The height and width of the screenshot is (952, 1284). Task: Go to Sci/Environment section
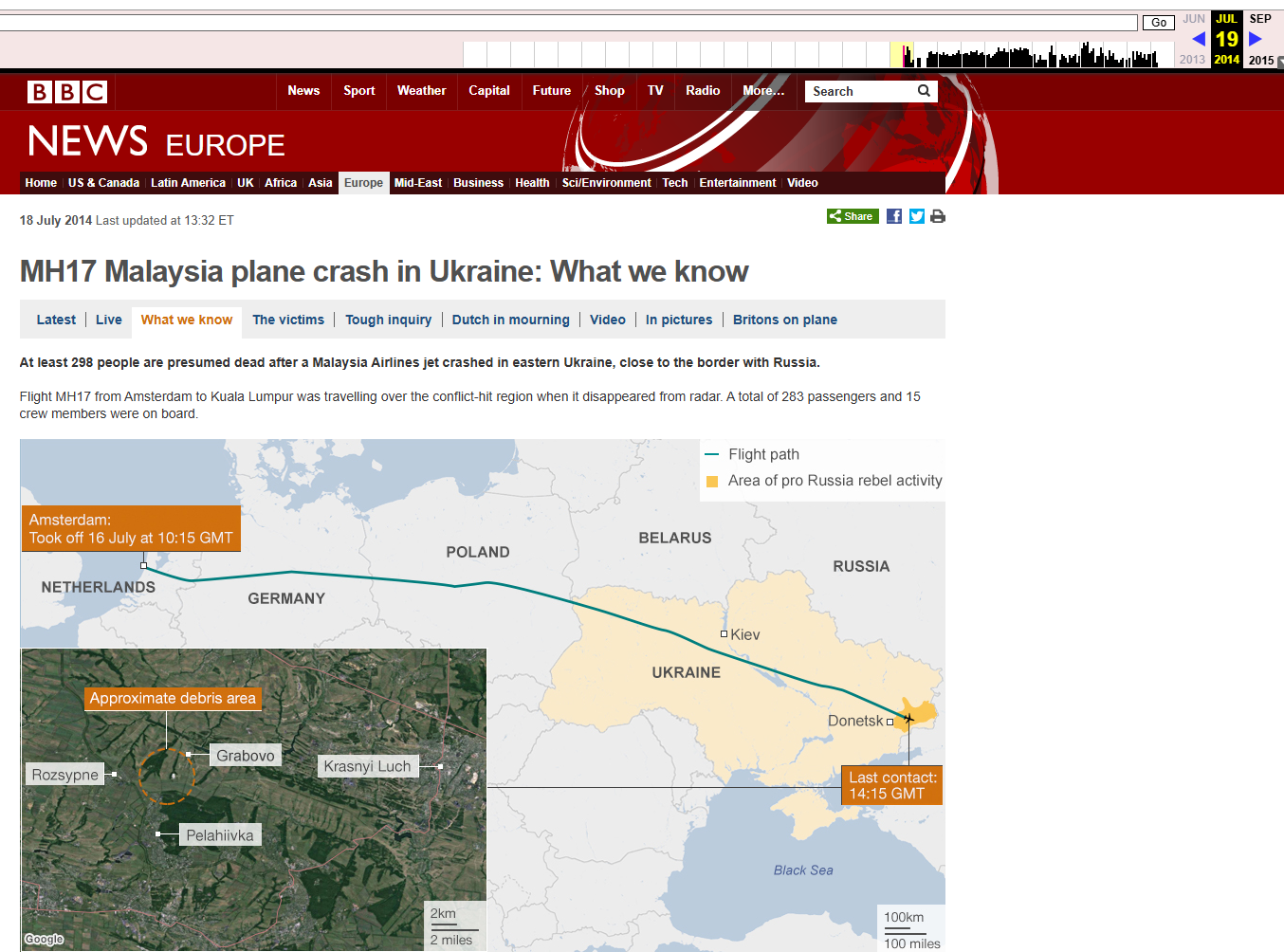(x=607, y=183)
